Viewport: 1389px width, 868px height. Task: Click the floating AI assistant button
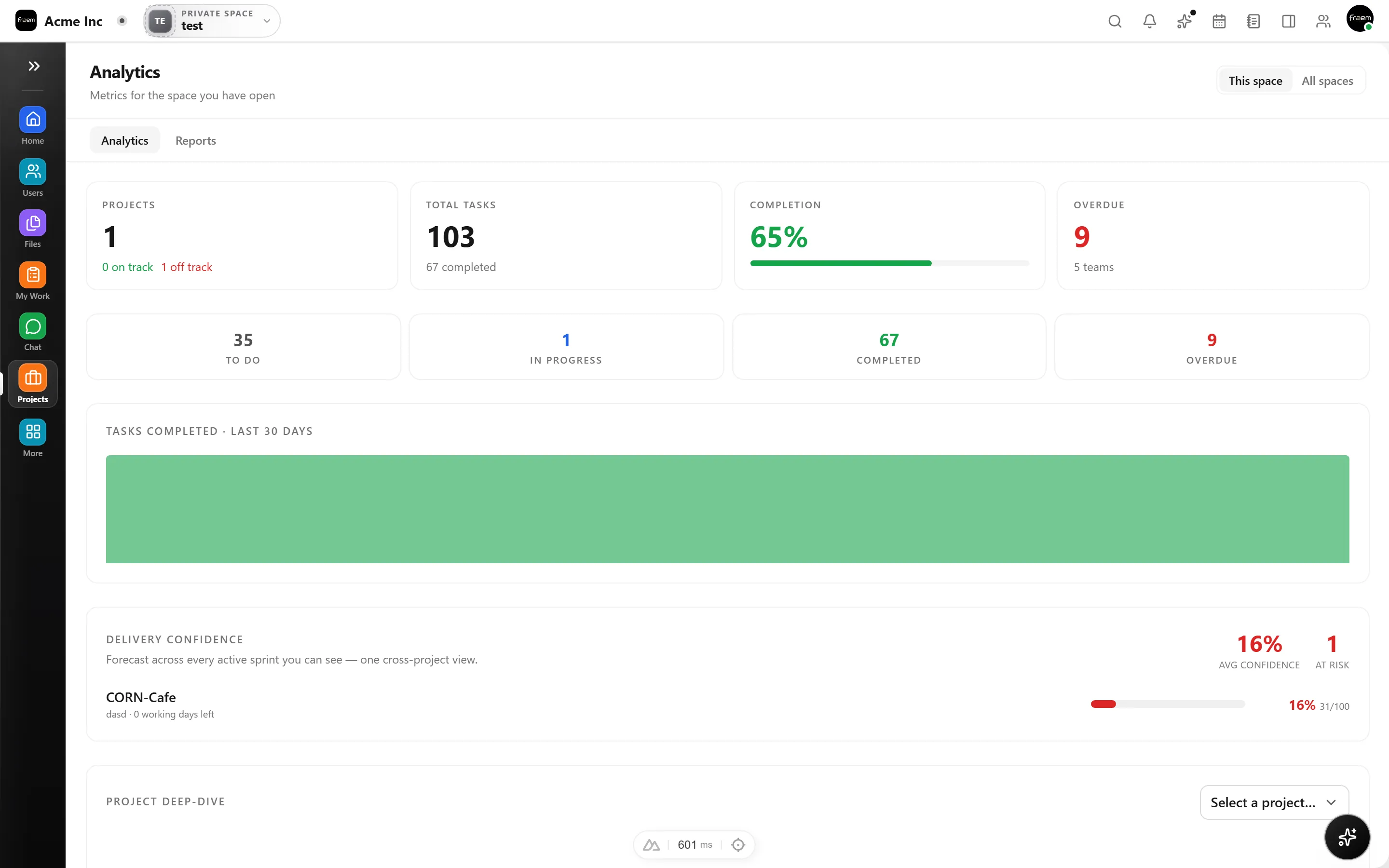click(1347, 837)
